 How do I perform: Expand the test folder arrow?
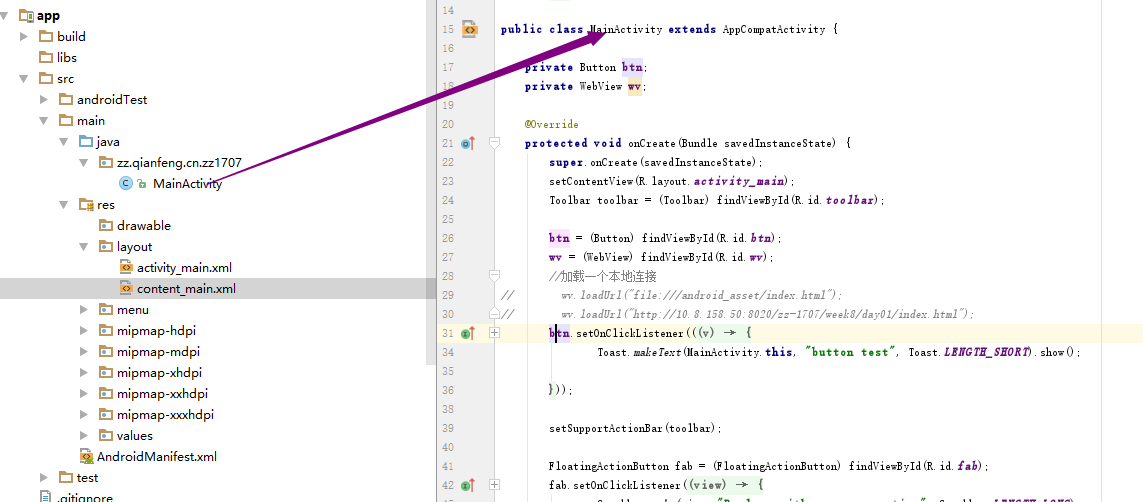tap(44, 478)
